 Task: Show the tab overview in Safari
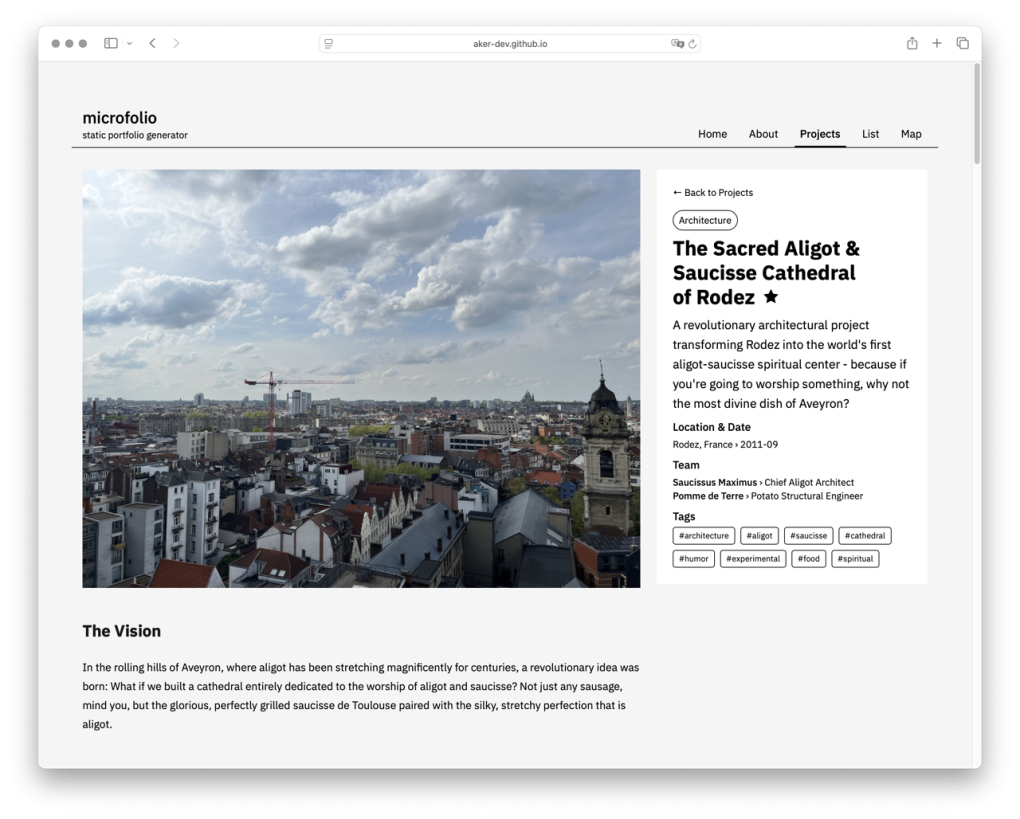pyautogui.click(x=962, y=43)
